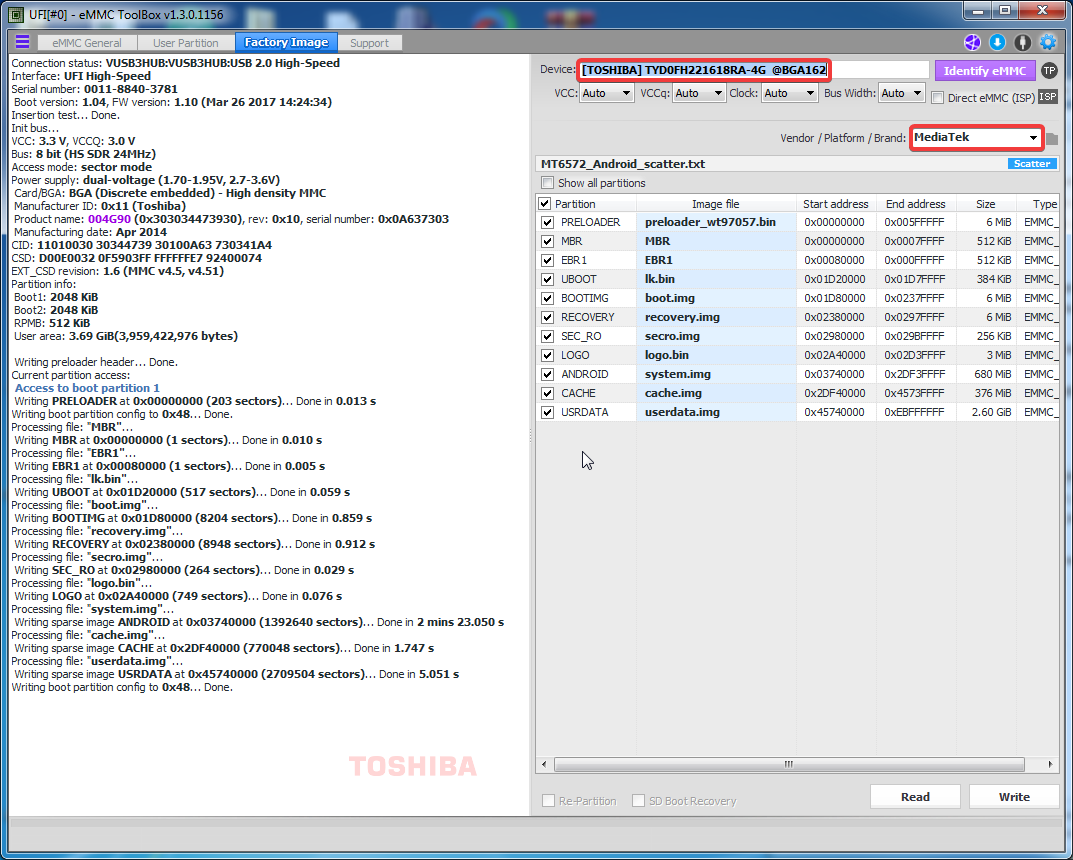Click the Device name input field
Viewport: 1073px width, 860px height.
coord(753,70)
